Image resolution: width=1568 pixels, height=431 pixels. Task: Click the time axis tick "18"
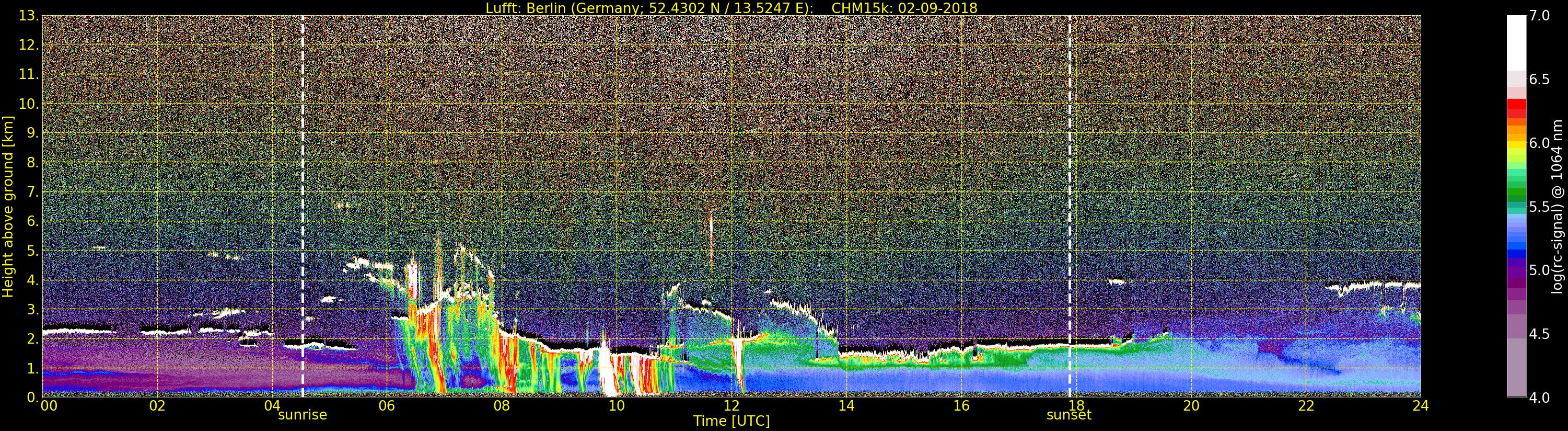point(1076,406)
